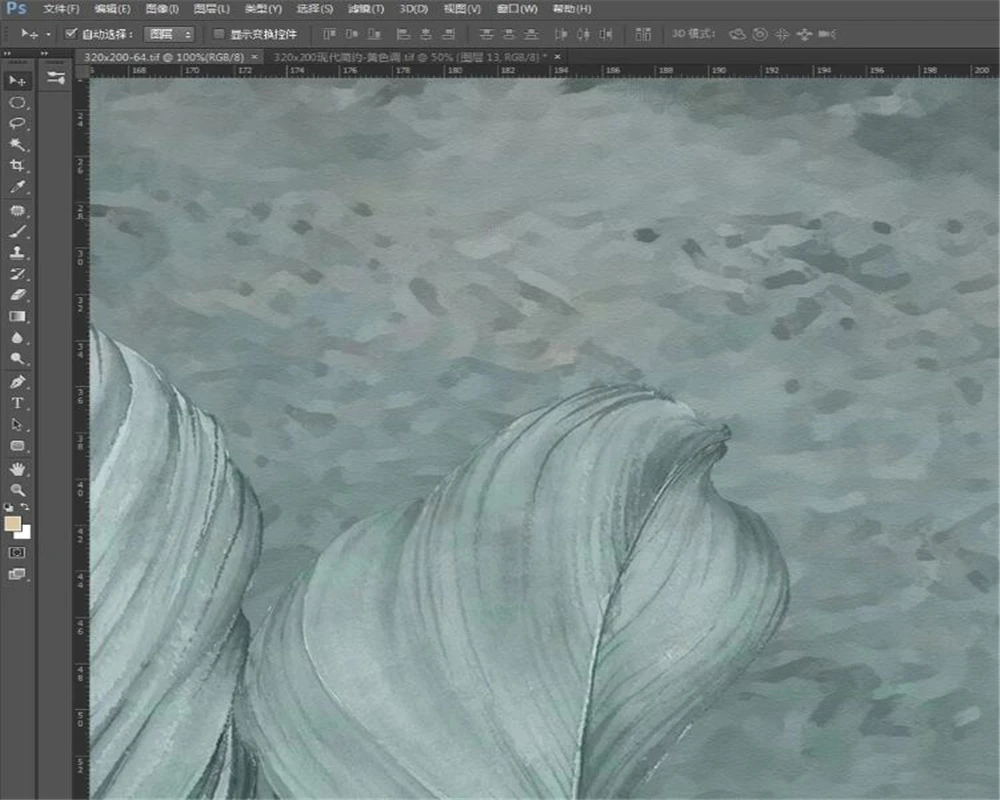The image size is (1000, 800).
Task: Select the Clone Stamp tool
Action: (x=17, y=253)
